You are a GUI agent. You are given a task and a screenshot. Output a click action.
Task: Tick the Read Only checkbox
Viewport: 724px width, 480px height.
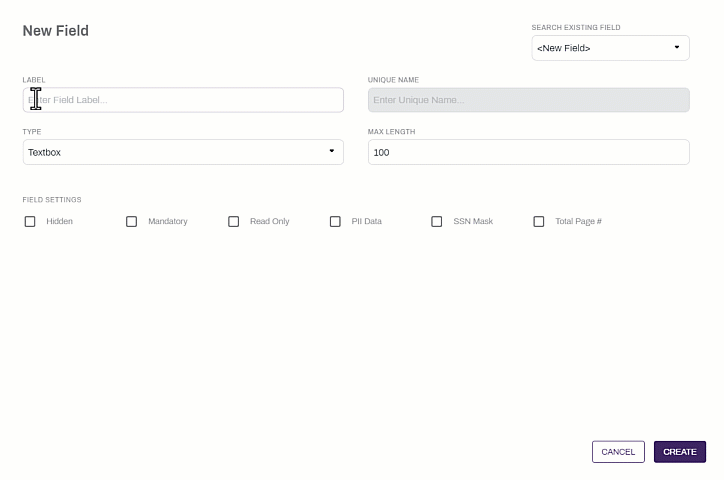coord(234,222)
